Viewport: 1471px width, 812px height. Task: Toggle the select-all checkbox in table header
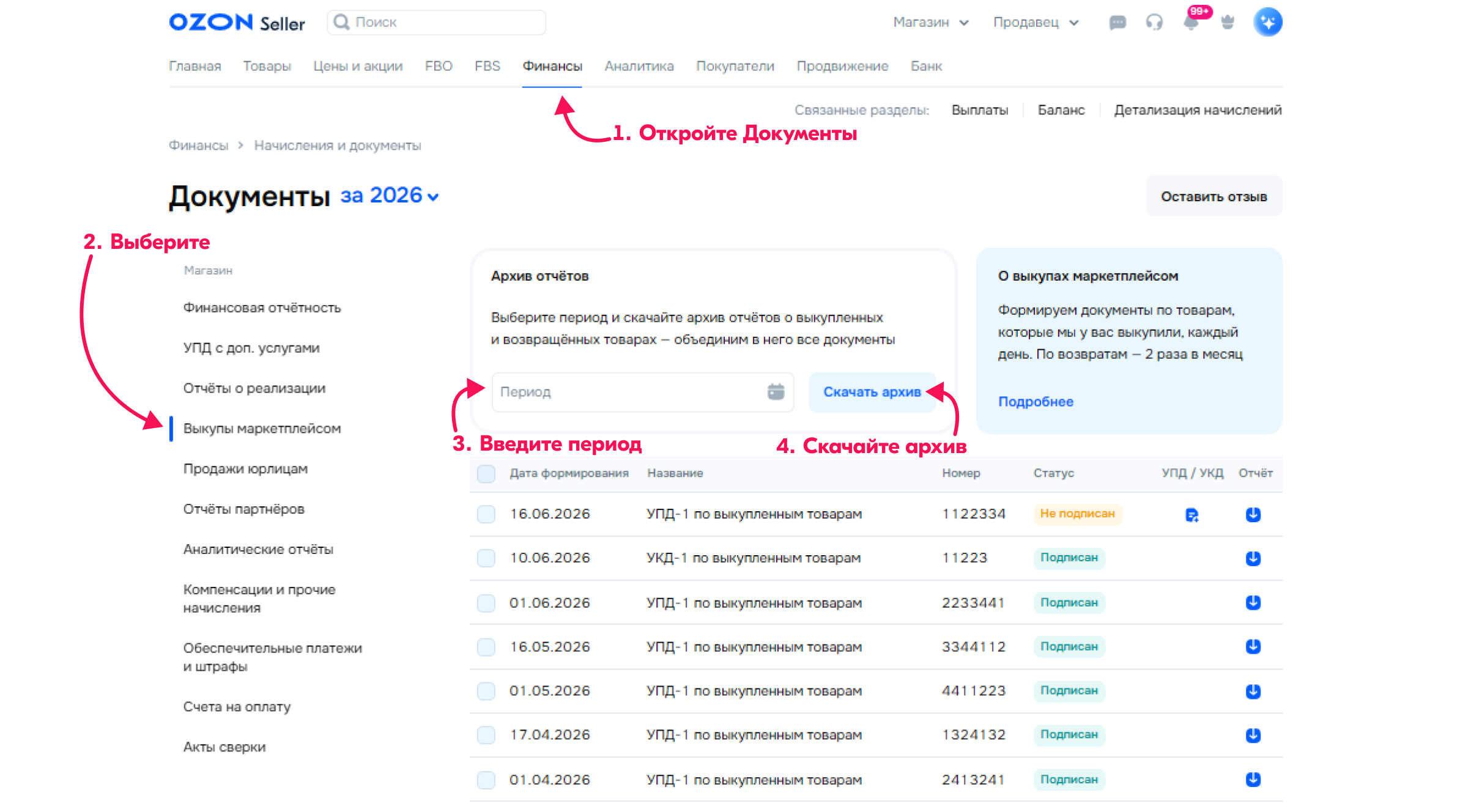tap(486, 473)
